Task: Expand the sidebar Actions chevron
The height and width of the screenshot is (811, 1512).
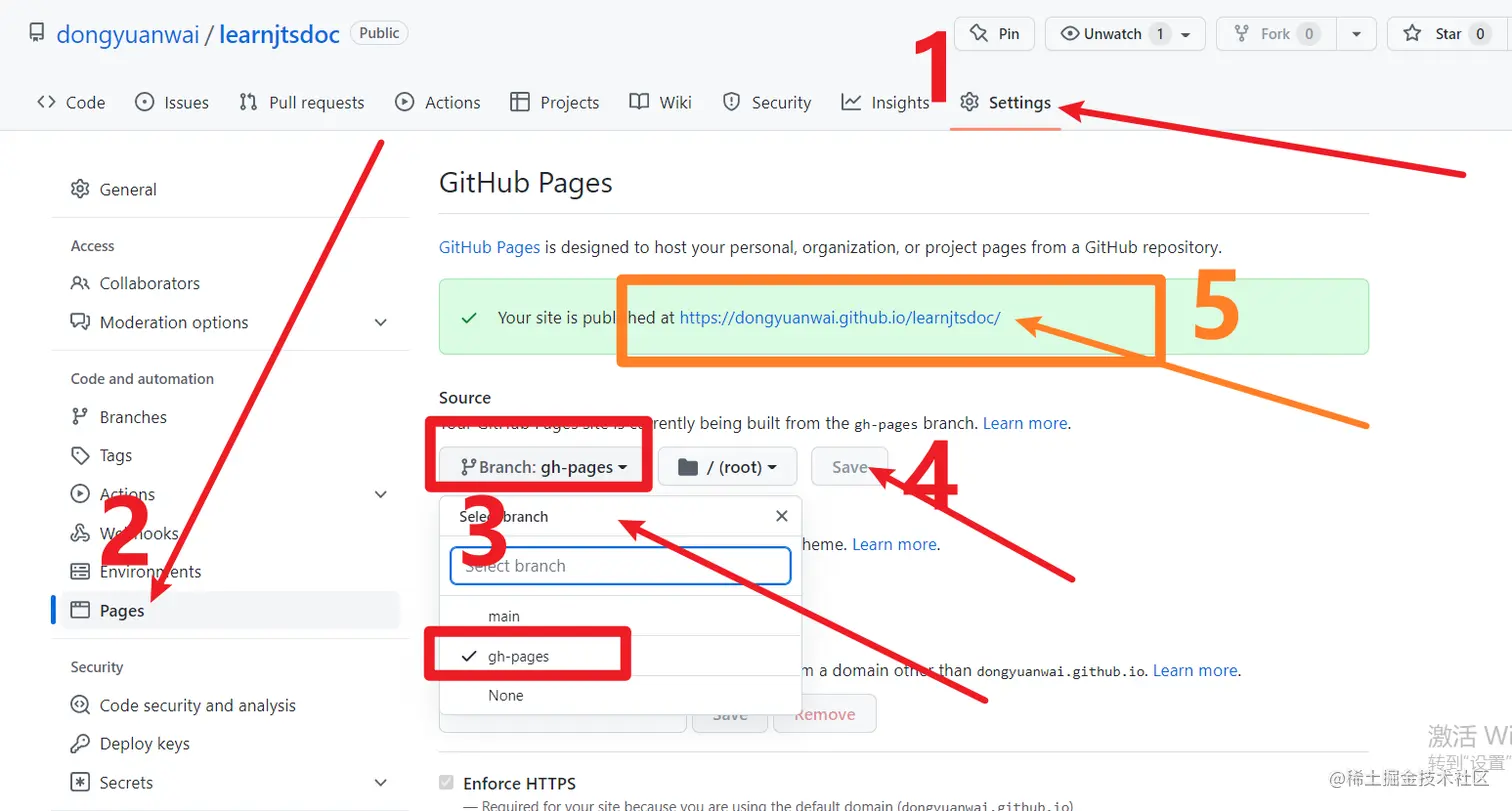Action: pyautogui.click(x=380, y=494)
